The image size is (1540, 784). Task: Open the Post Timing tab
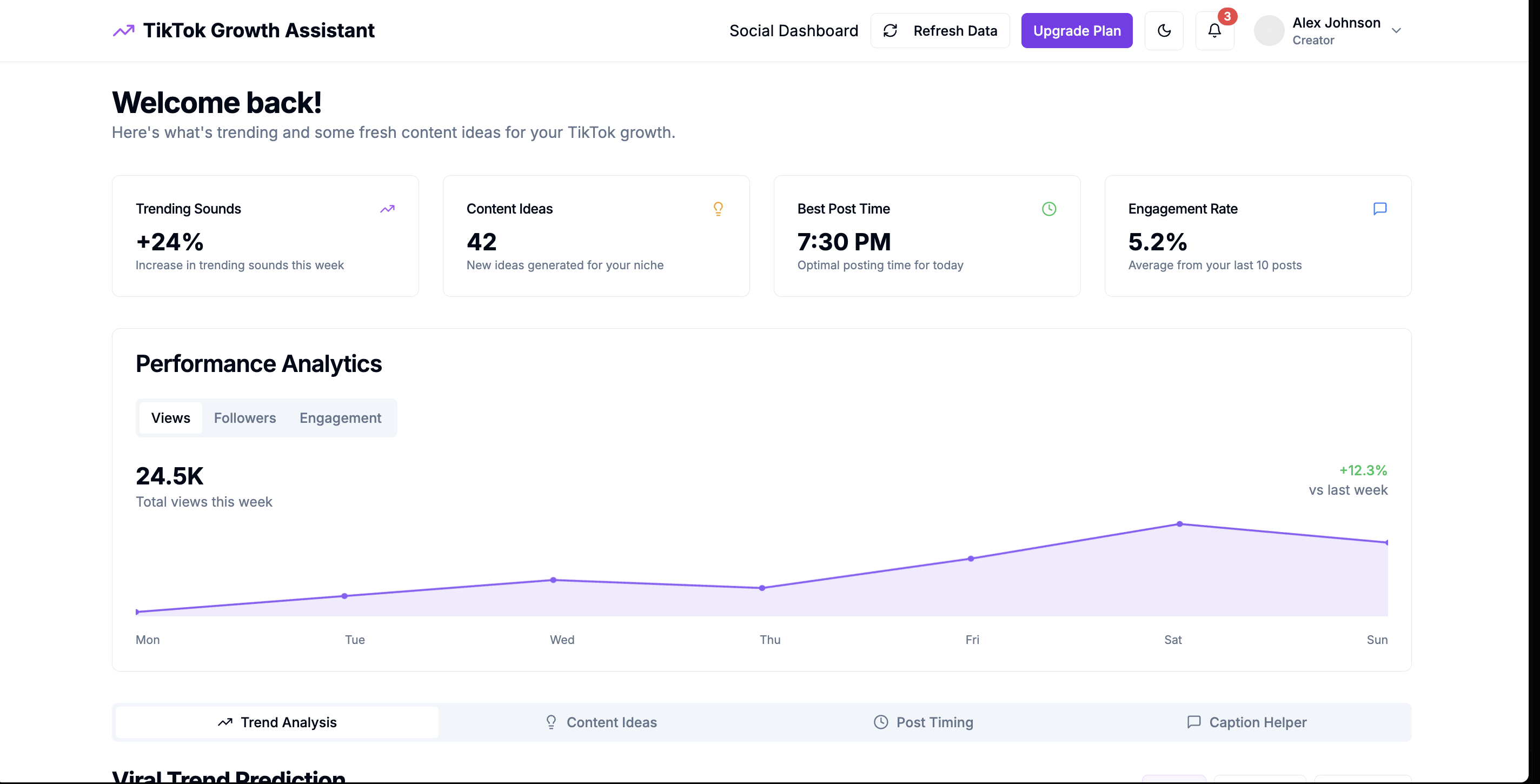click(923, 722)
